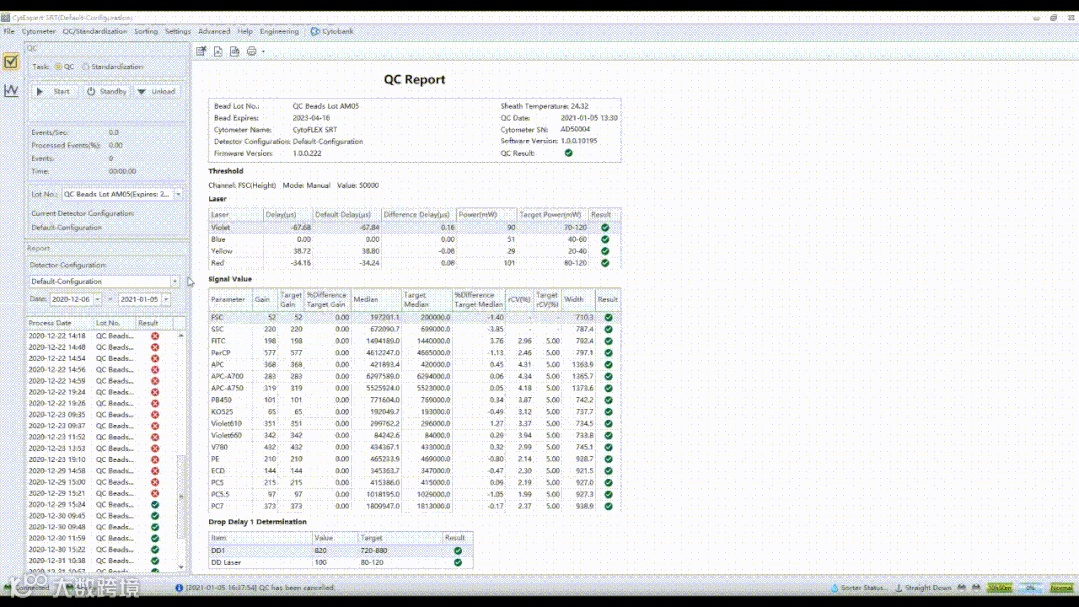Open the Advanced menu
1079x607 pixels.
[x=214, y=31]
